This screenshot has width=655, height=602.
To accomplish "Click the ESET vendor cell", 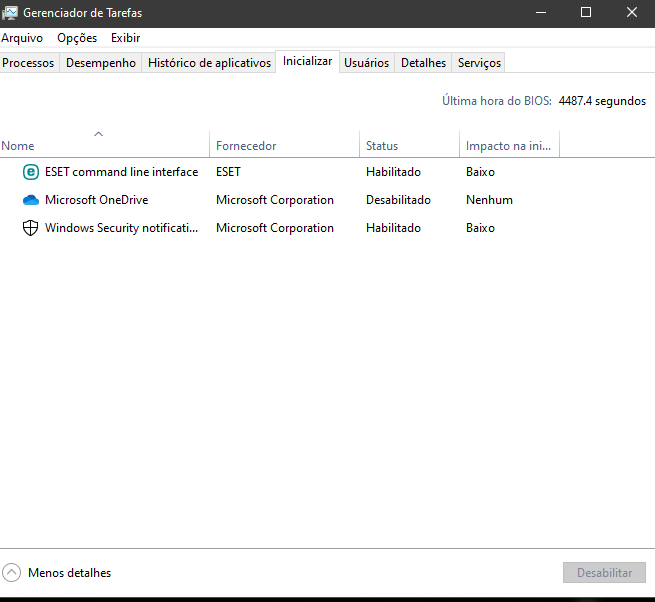I will tap(228, 172).
